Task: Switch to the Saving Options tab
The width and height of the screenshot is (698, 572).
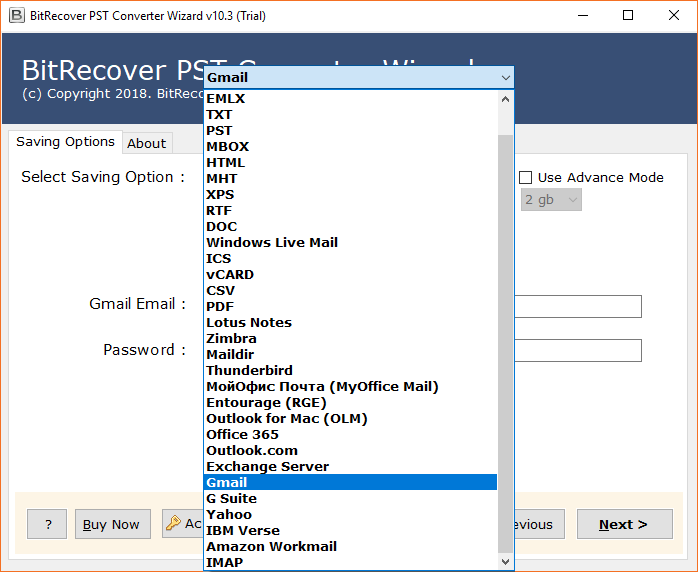Action: [x=65, y=142]
